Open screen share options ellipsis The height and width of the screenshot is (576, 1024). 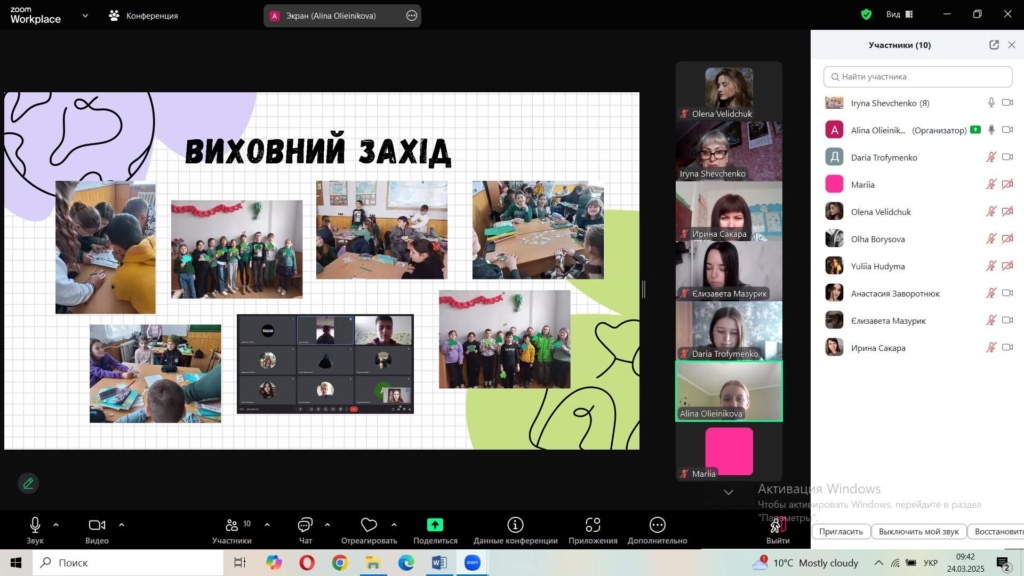411,16
